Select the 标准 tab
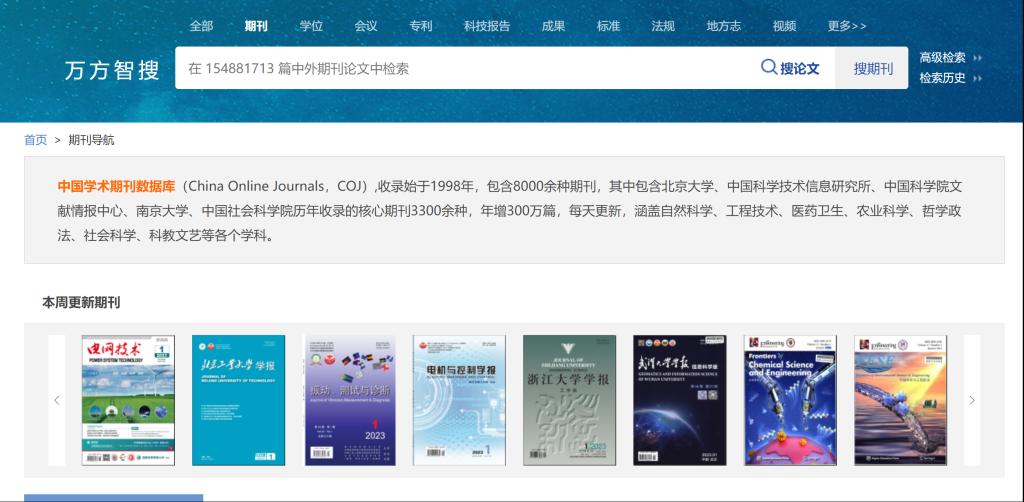The width and height of the screenshot is (1024, 502). 608,26
